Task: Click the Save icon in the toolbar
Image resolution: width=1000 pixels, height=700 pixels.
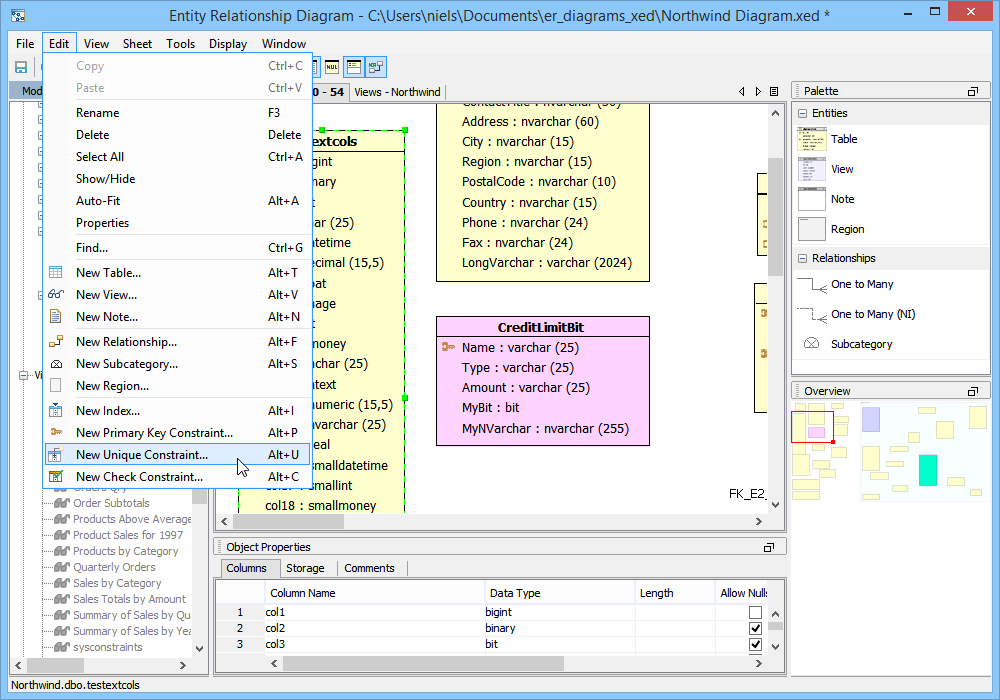Action: pos(20,67)
